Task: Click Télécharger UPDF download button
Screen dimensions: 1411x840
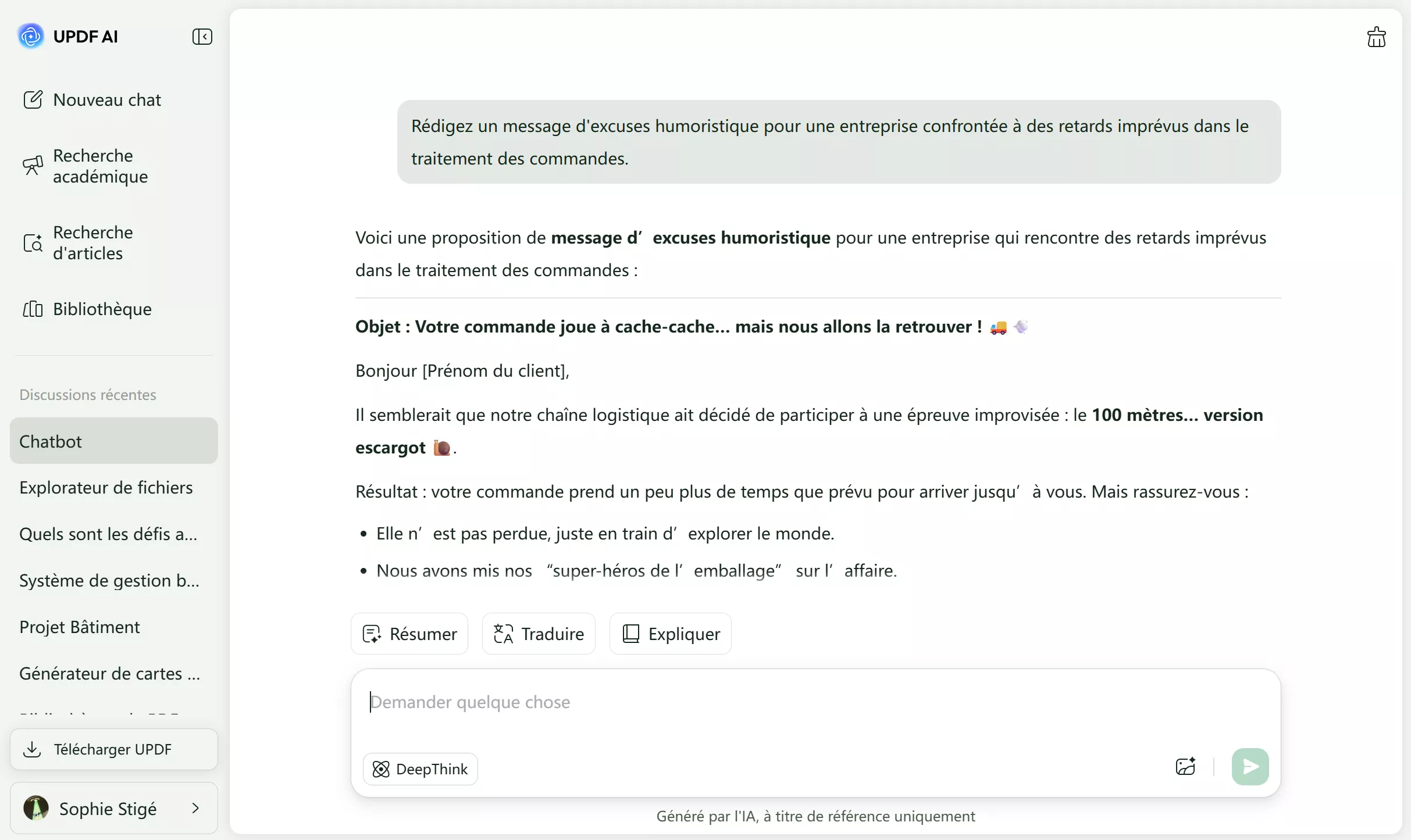Action: pos(114,749)
